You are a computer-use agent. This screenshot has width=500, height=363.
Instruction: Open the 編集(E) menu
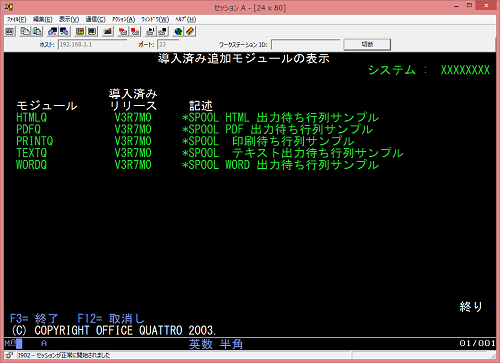[x=43, y=19]
